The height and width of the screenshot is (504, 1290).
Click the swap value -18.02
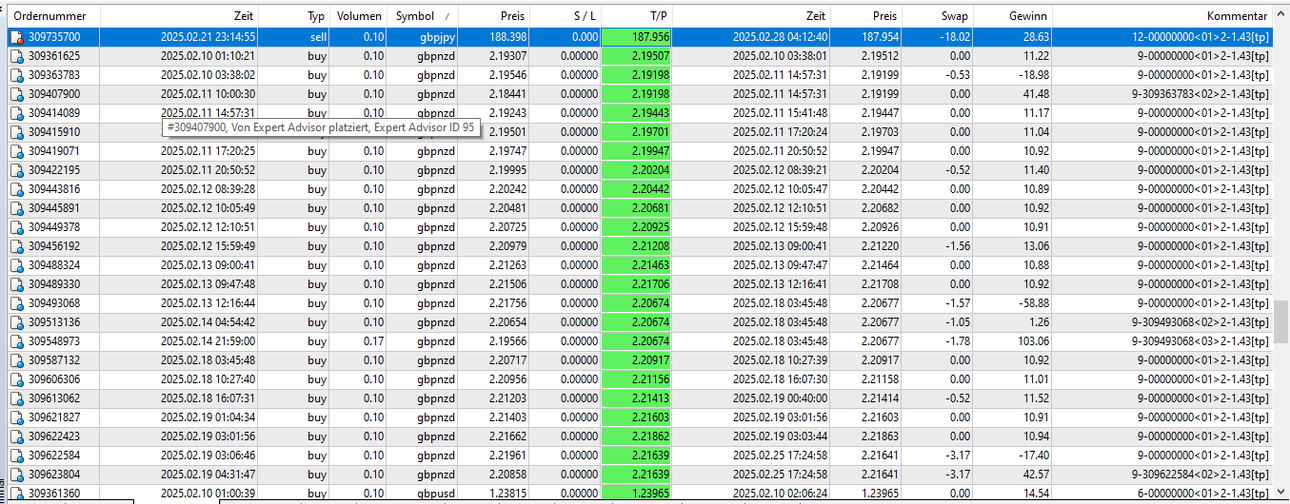click(953, 37)
